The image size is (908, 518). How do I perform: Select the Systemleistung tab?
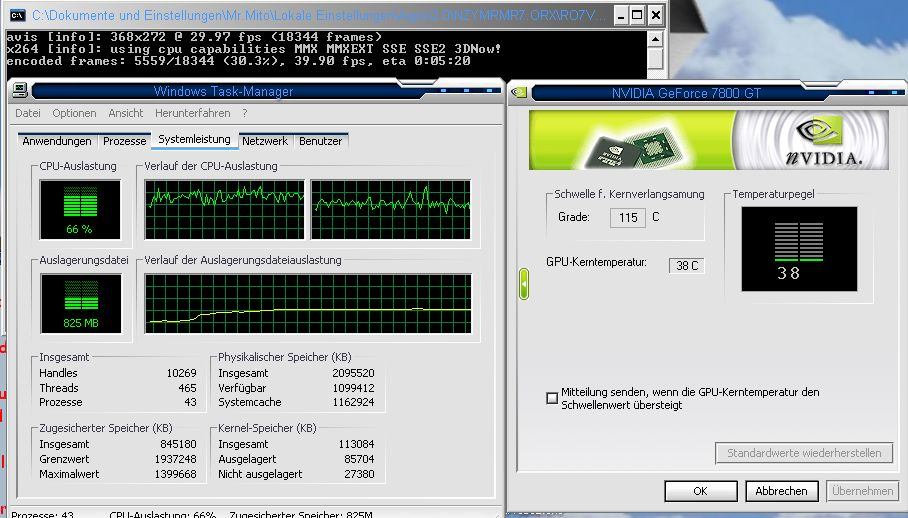[x=195, y=139]
